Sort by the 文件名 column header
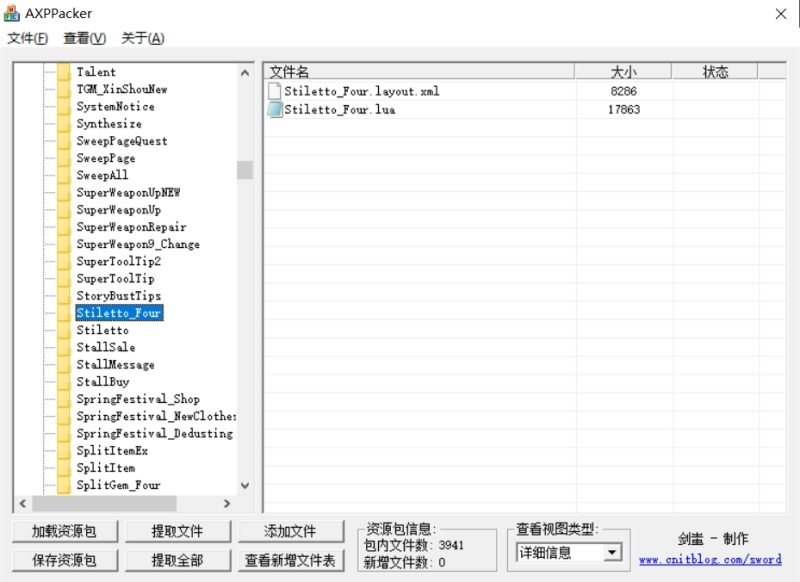This screenshot has height=582, width=800. point(419,71)
